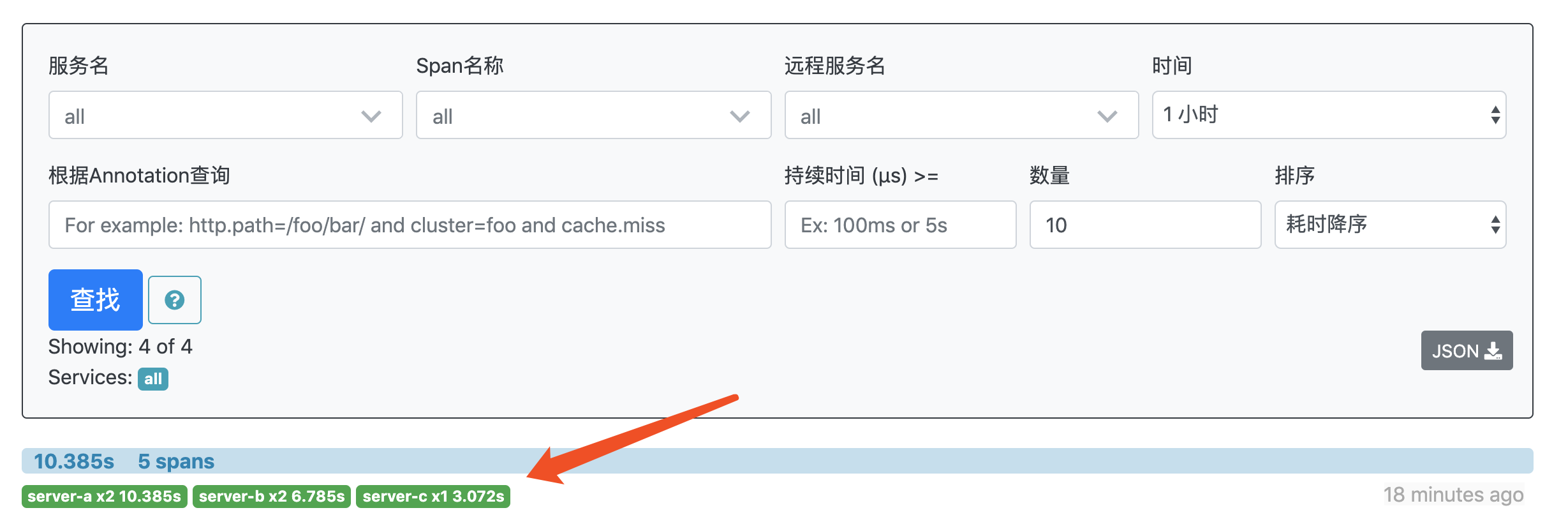1568x531 pixels.
Task: Click the Span名称 dropdown chevron arrow
Action: [739, 116]
